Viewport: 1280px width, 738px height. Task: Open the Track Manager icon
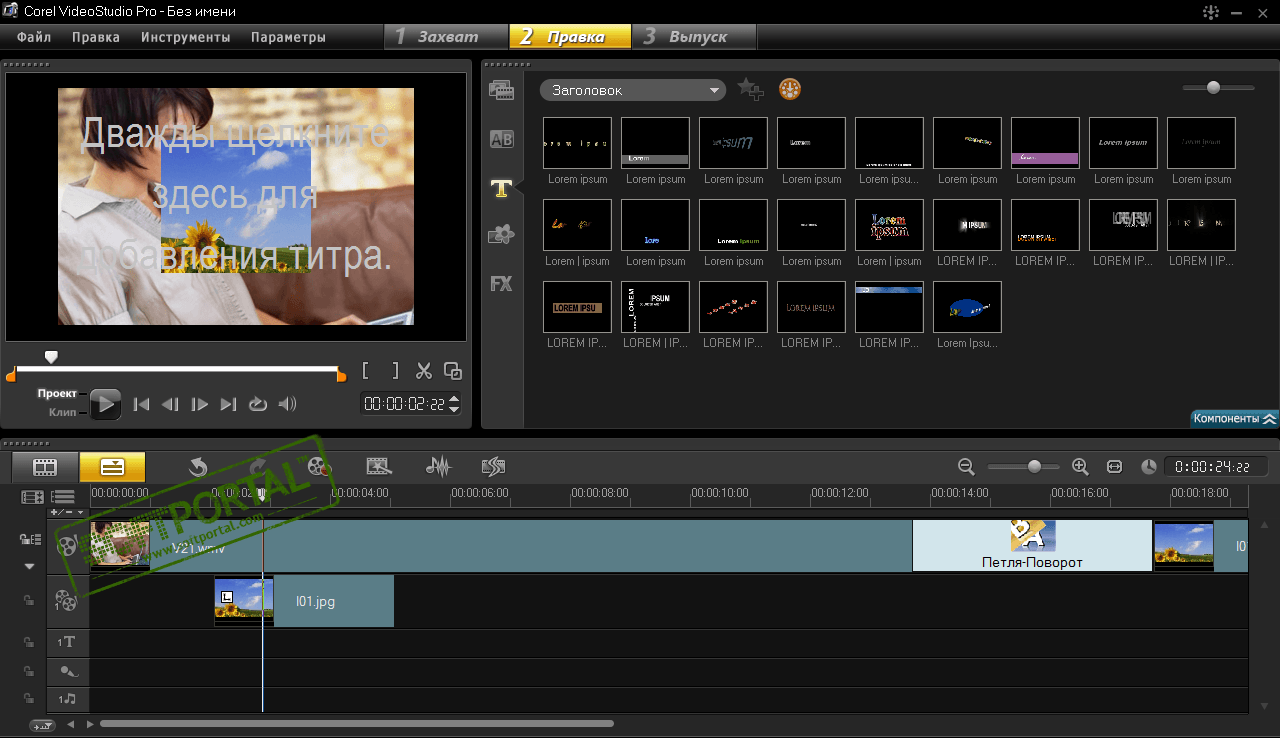[x=63, y=497]
